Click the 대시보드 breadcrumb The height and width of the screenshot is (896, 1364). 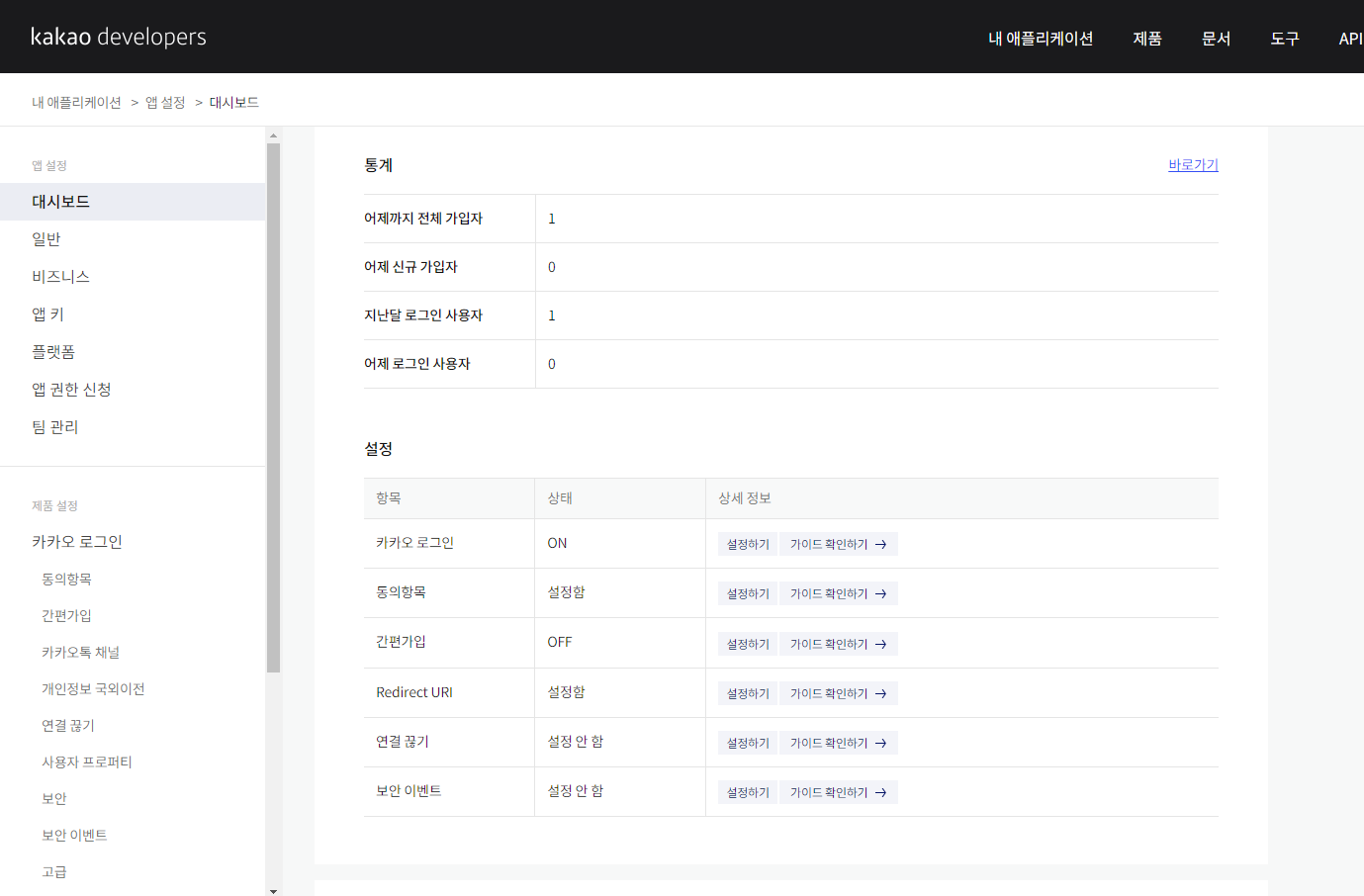point(234,103)
